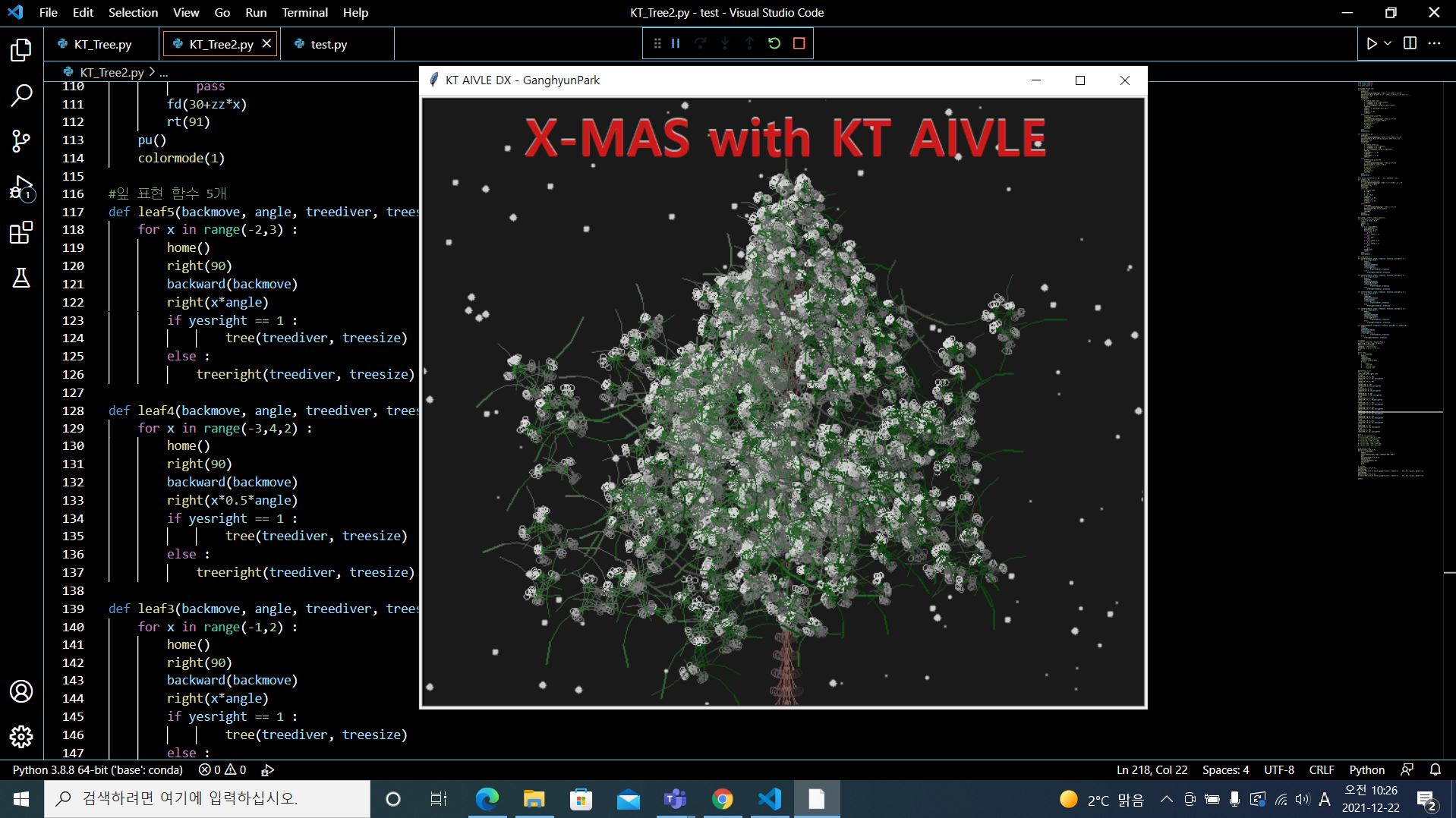Open the notifications bell in status bar
Screen dimensions: 1456x818
coord(1435,769)
